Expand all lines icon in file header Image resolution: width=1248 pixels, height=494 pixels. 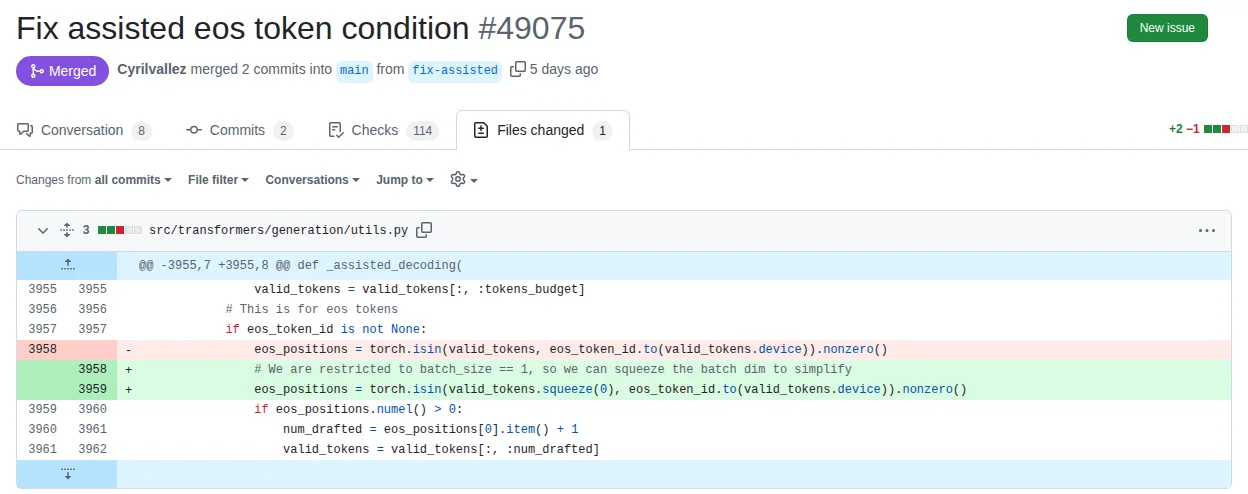66,230
